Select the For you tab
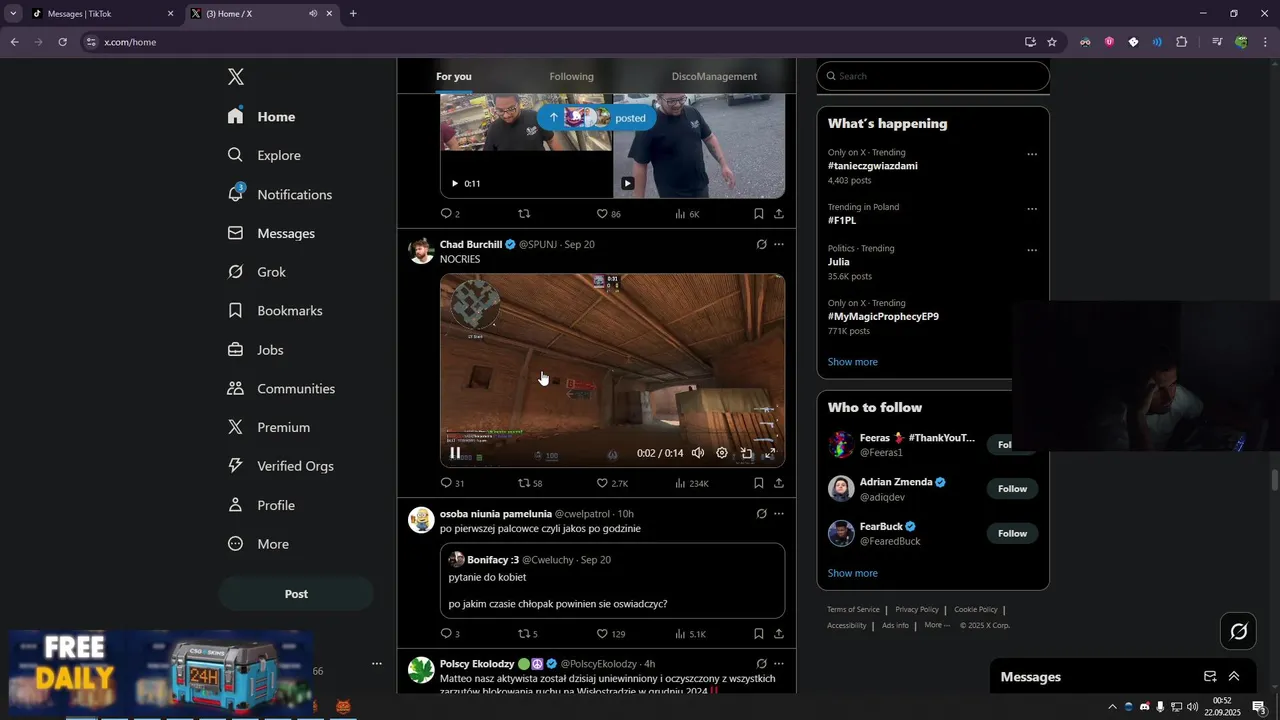The image size is (1280, 720). tap(454, 77)
